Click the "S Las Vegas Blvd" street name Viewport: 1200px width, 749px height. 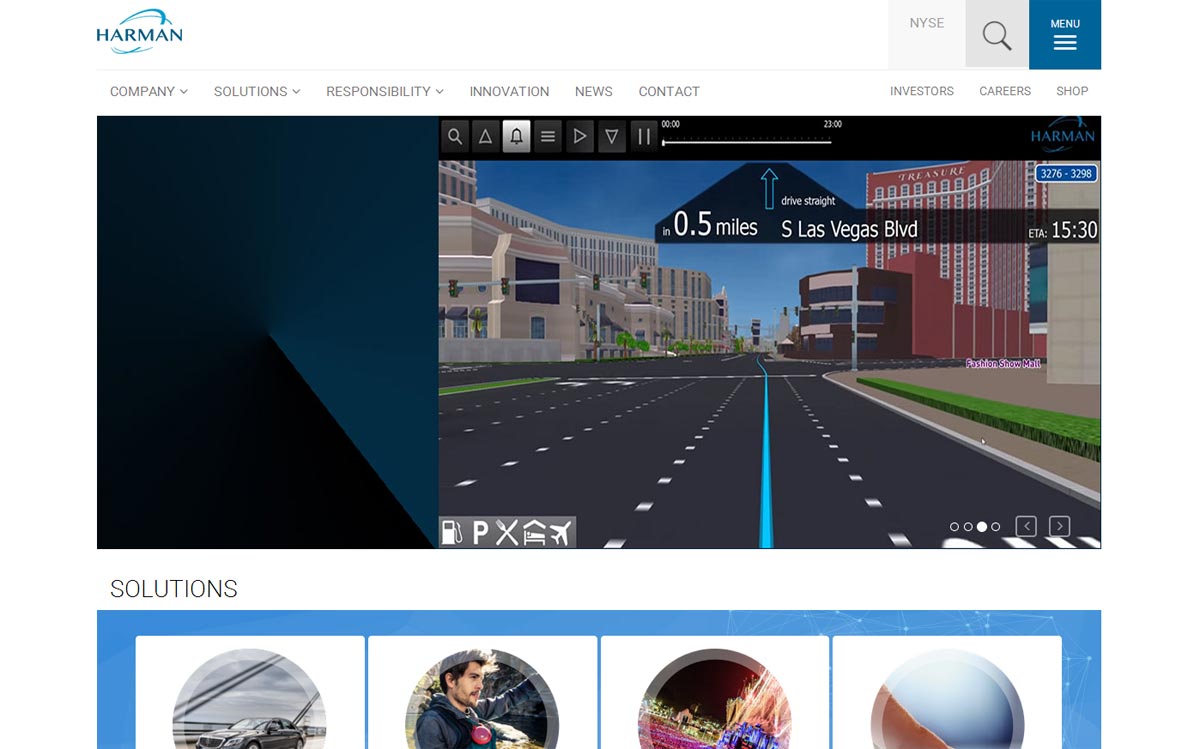click(x=849, y=229)
